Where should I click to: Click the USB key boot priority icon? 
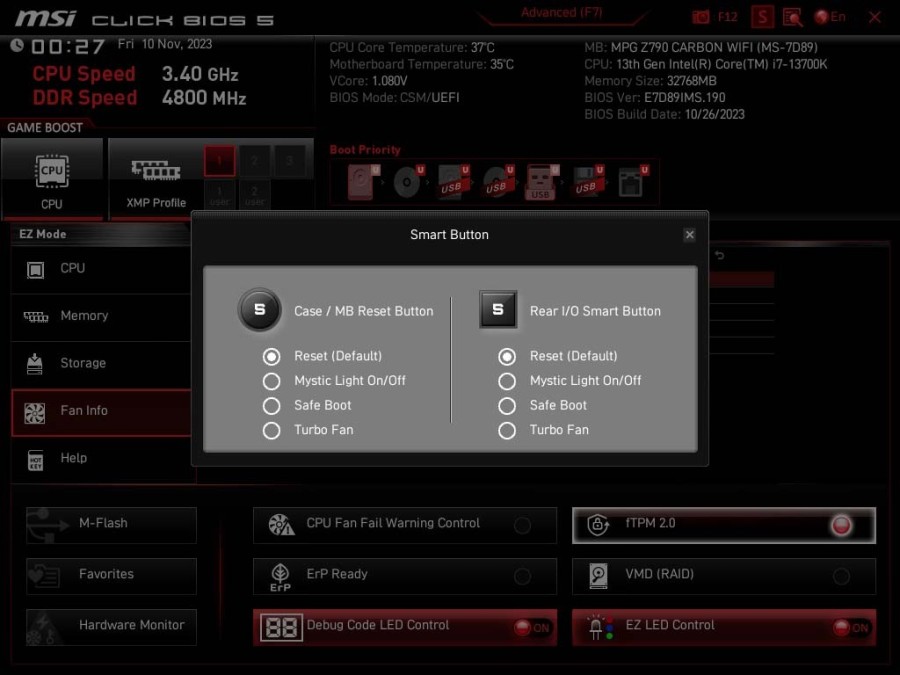[541, 183]
